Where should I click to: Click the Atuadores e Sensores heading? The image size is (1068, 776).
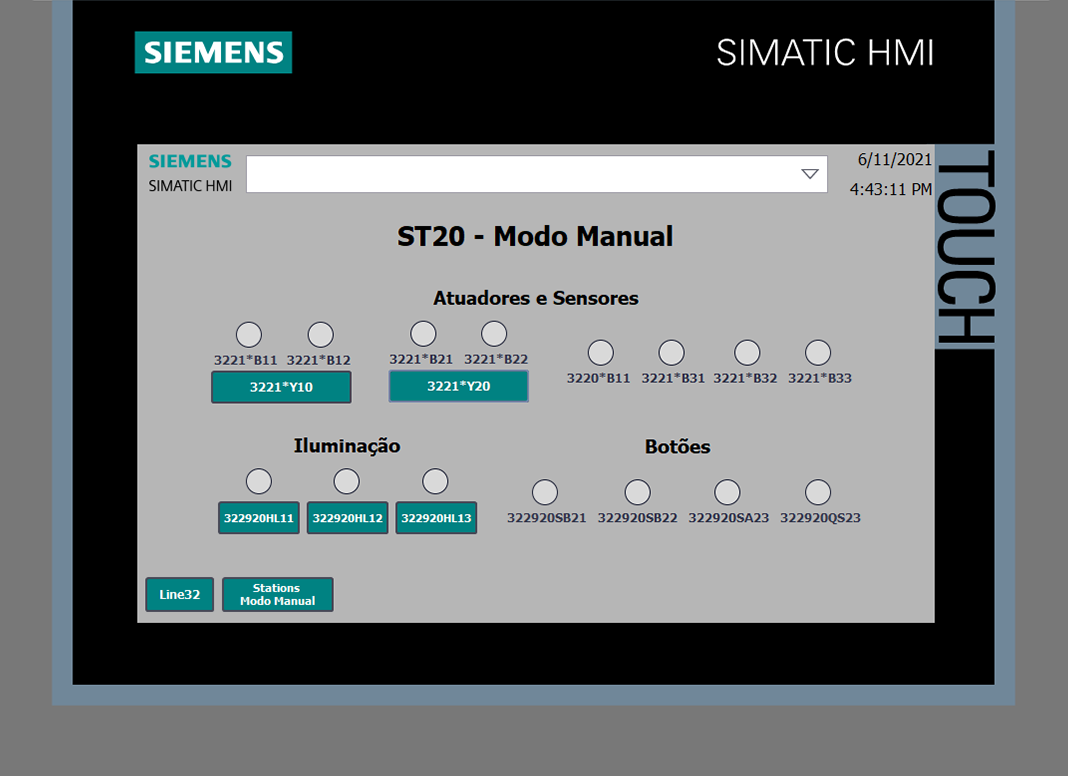(536, 298)
